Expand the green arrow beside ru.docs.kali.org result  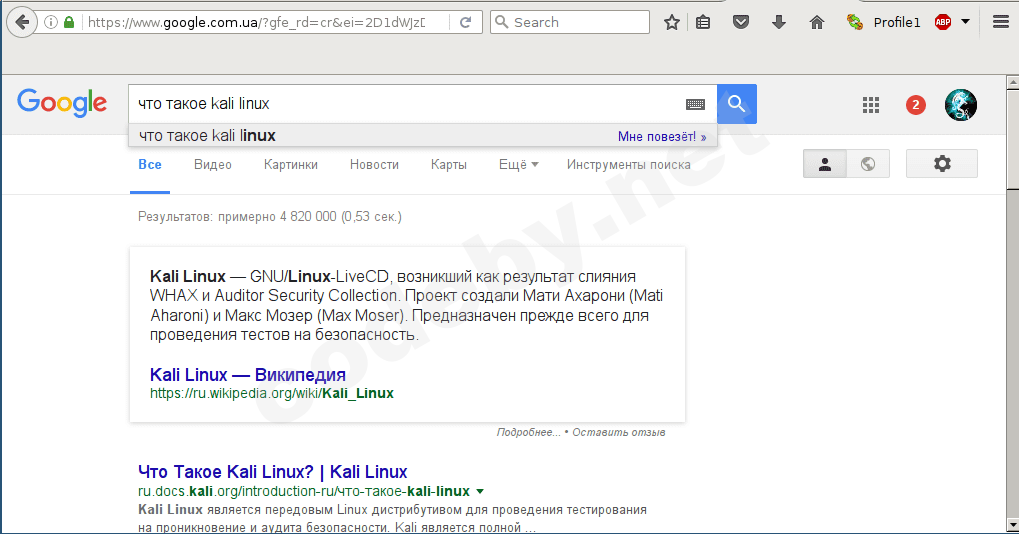point(480,491)
